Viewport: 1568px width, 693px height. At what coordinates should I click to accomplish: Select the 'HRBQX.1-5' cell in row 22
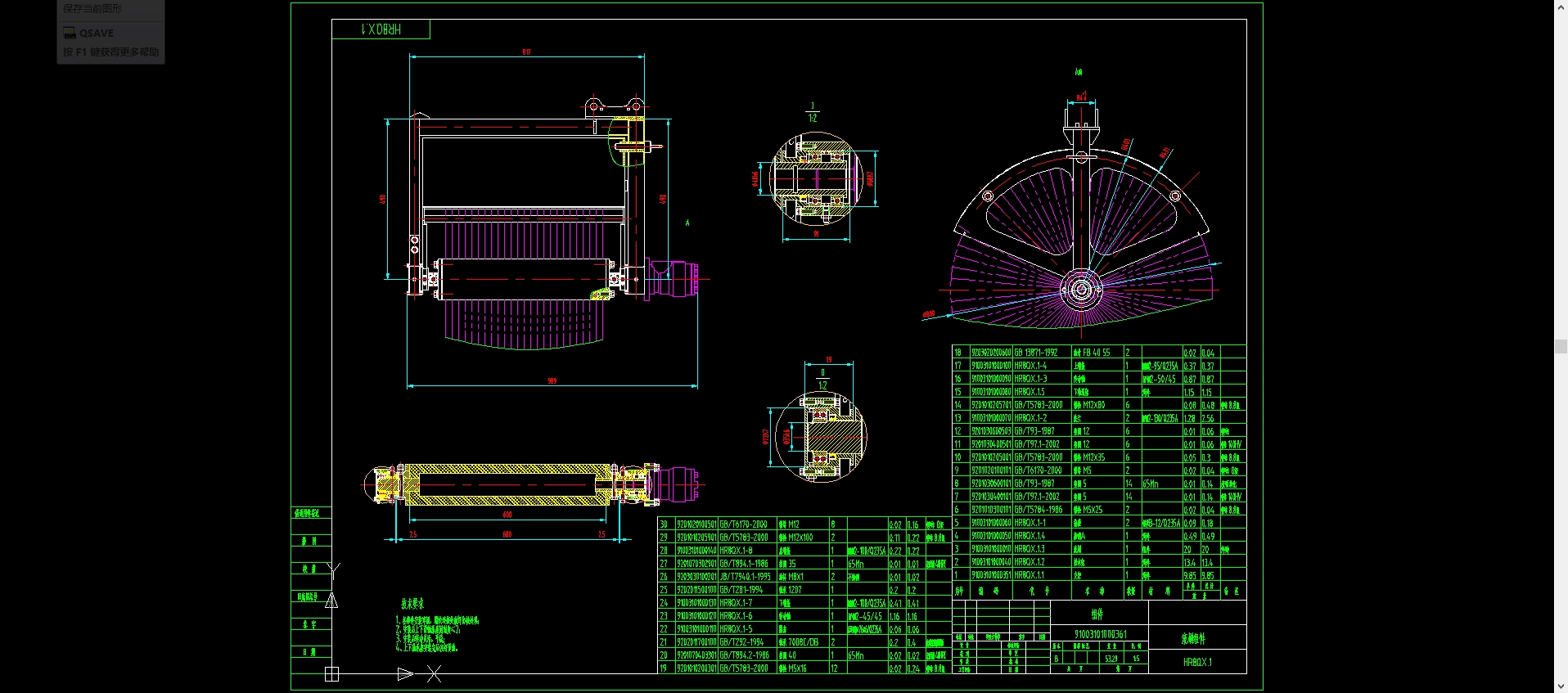point(747,629)
